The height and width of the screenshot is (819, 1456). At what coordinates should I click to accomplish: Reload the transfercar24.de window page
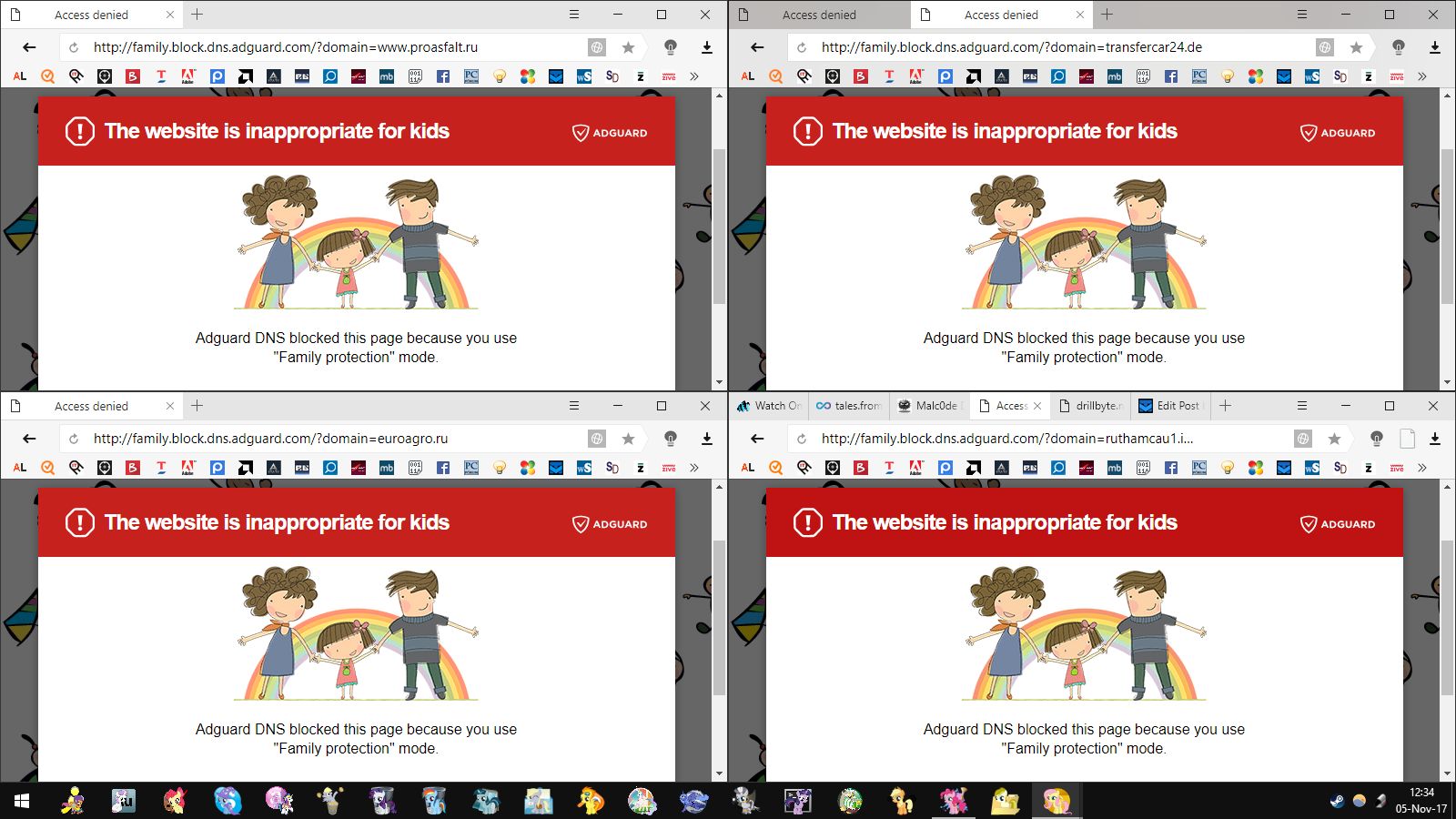[802, 47]
